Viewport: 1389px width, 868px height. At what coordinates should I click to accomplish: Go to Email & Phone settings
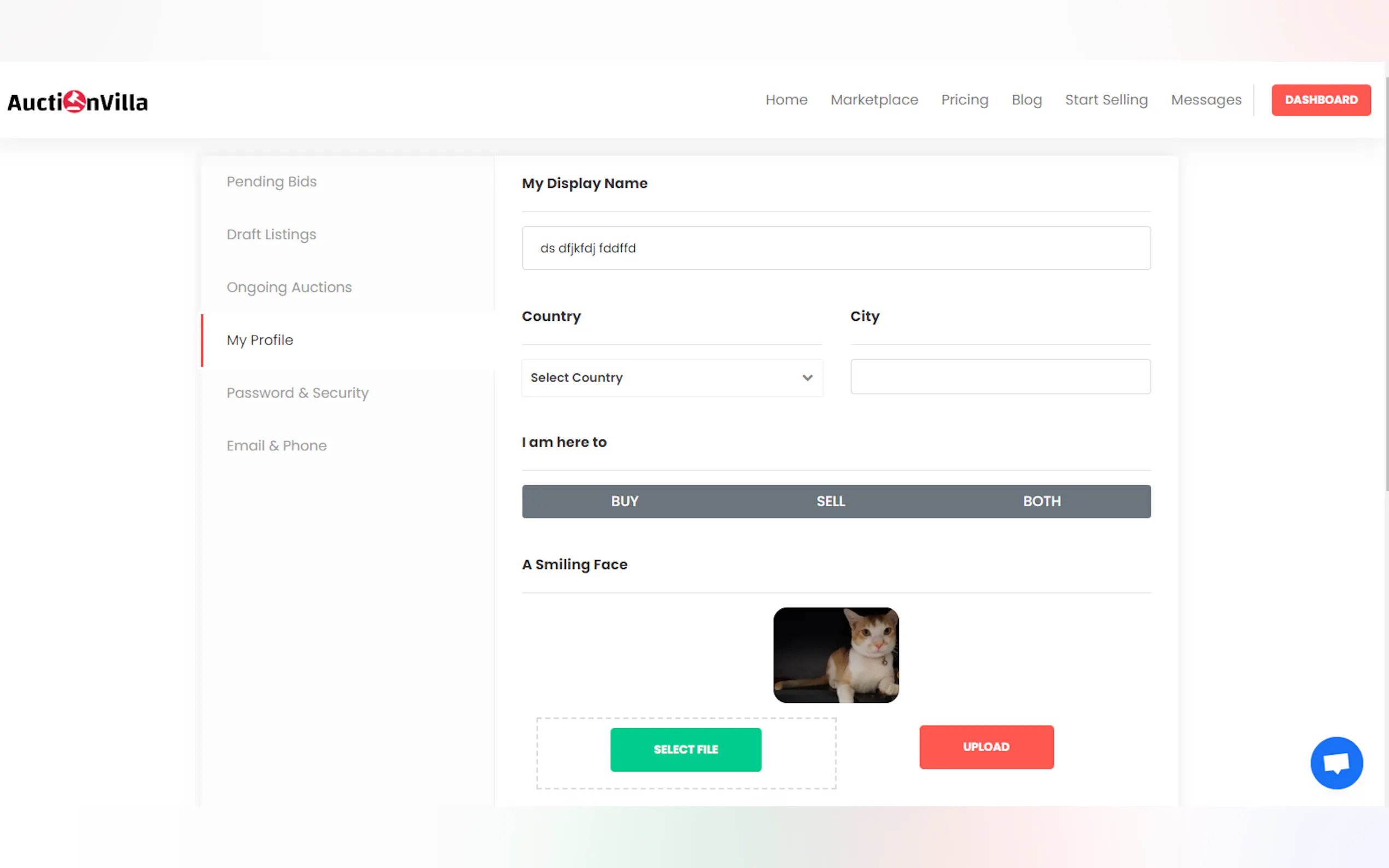point(276,445)
